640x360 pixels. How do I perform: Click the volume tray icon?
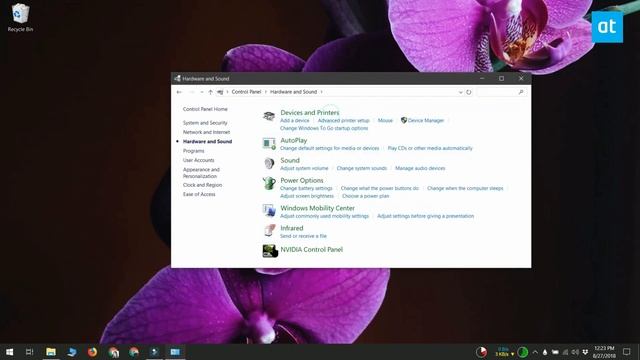[575, 352]
